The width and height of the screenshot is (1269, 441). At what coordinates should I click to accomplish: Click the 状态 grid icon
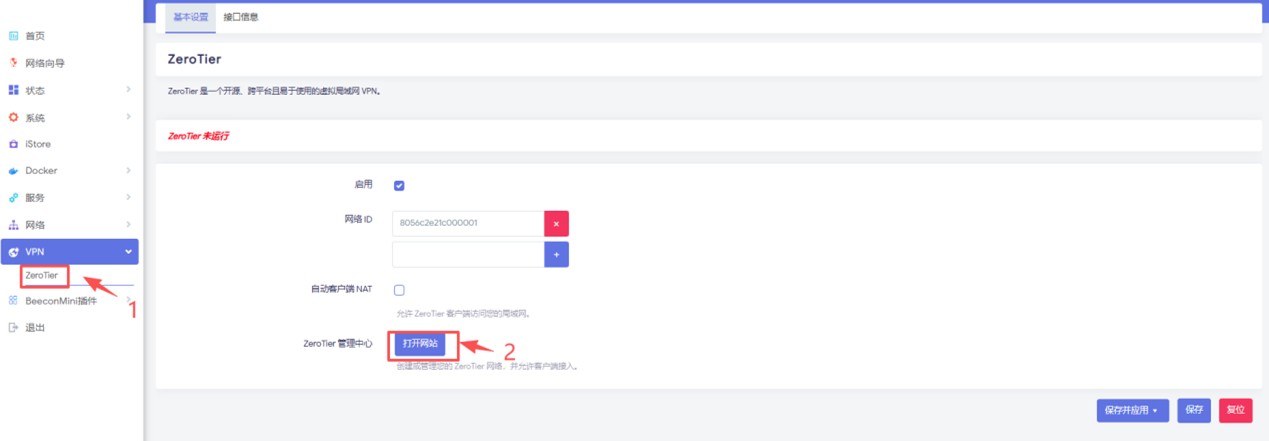[x=14, y=90]
